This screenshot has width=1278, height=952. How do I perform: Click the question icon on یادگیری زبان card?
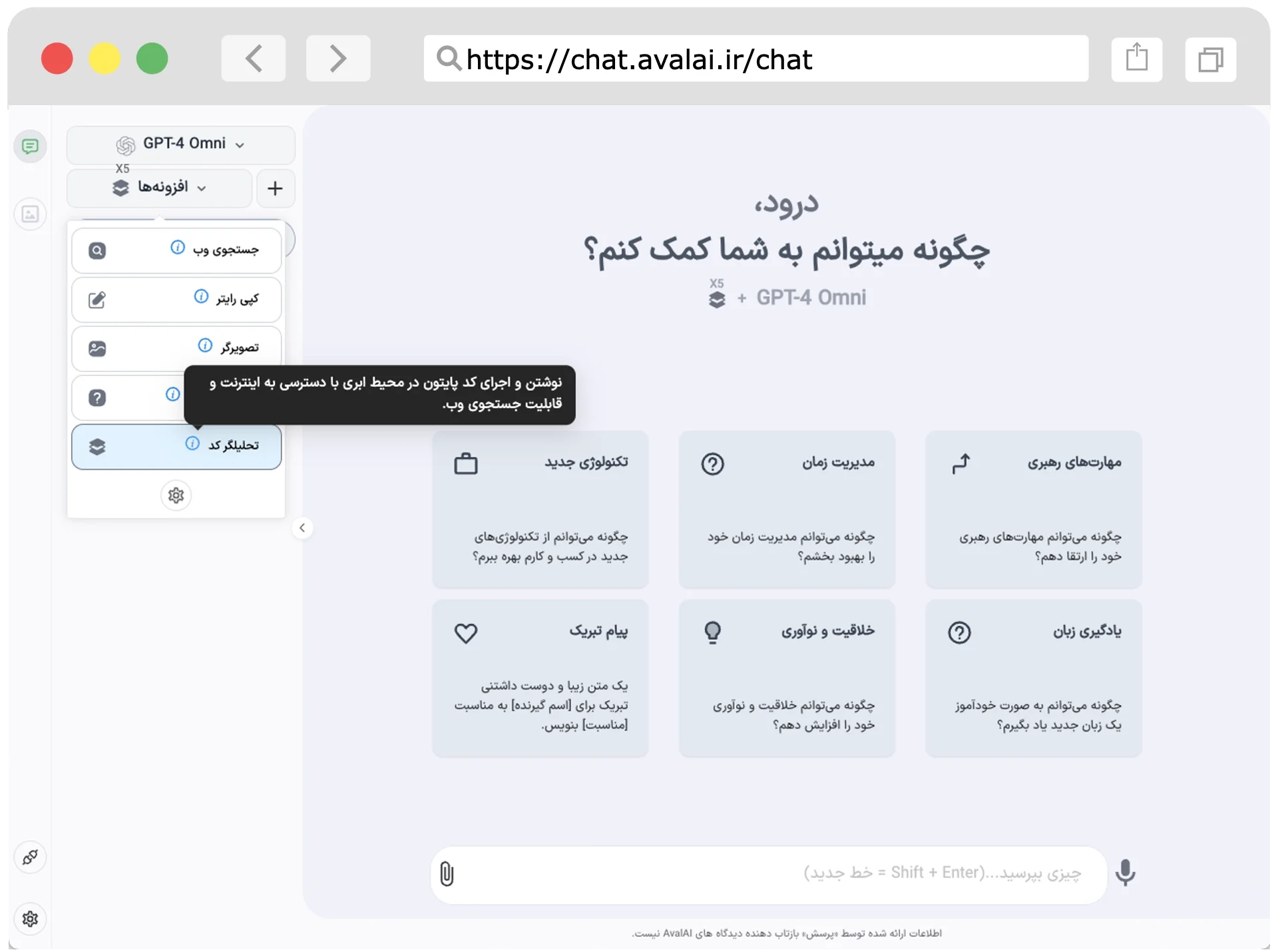click(x=959, y=632)
